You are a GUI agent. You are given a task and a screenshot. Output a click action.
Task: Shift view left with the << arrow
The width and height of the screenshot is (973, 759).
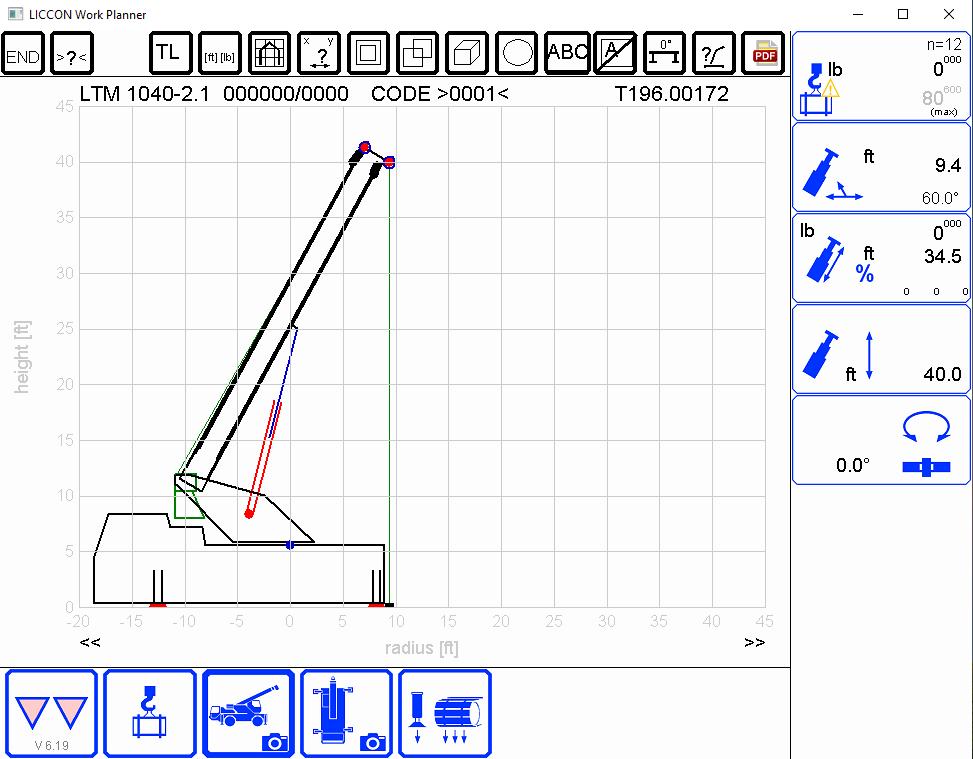pyautogui.click(x=90, y=642)
